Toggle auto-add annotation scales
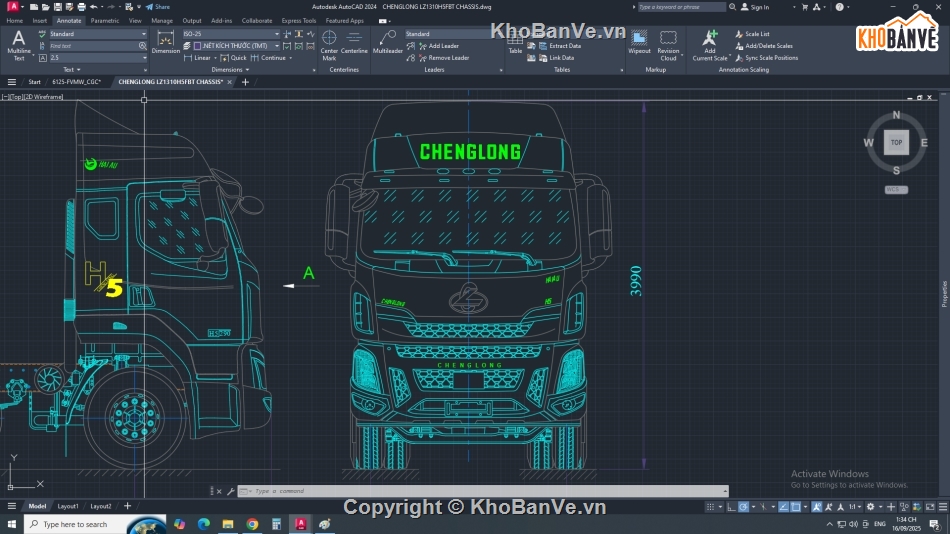This screenshot has width=950, height=534. 828,507
